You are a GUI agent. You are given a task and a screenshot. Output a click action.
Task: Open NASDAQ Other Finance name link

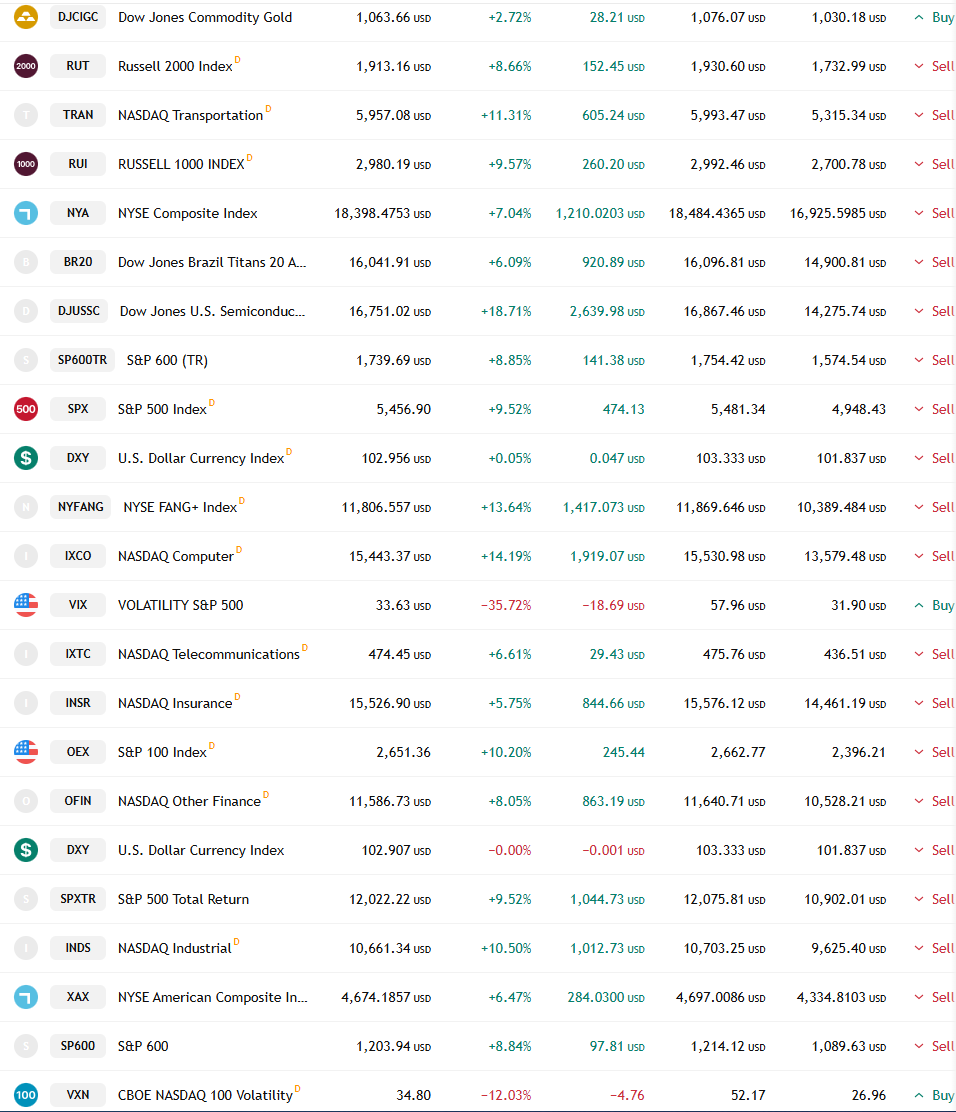[189, 801]
